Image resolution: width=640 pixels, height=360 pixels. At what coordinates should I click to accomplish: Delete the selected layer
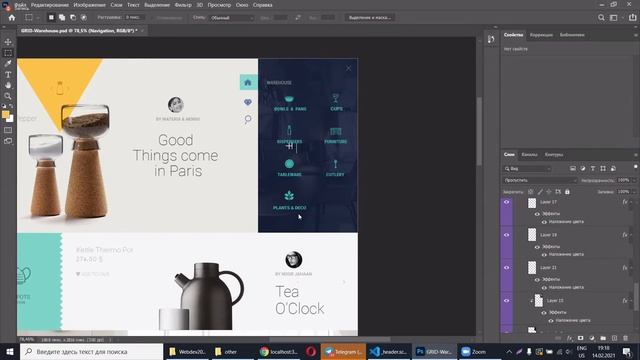(626, 338)
